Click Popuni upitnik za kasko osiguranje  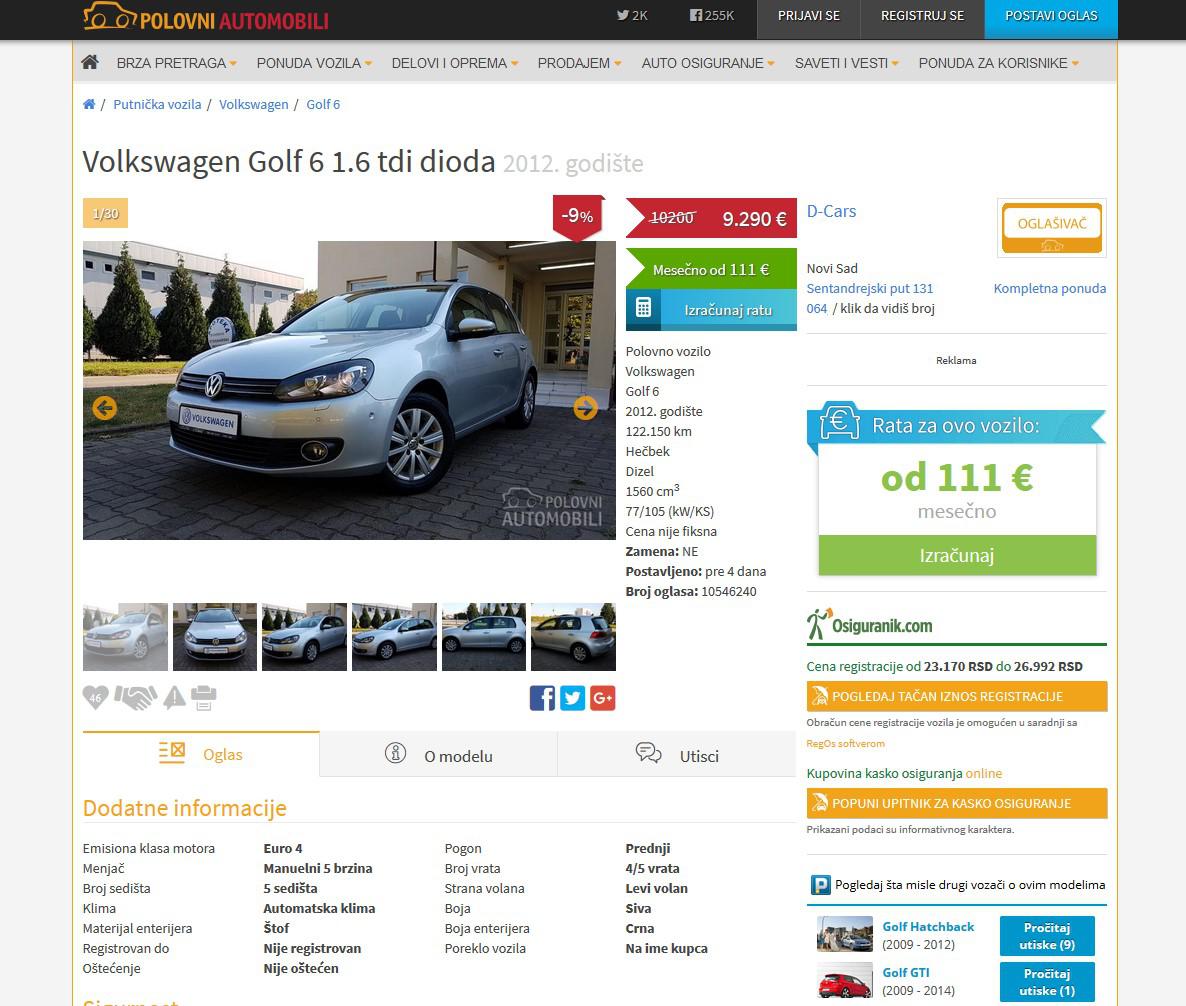pos(957,803)
